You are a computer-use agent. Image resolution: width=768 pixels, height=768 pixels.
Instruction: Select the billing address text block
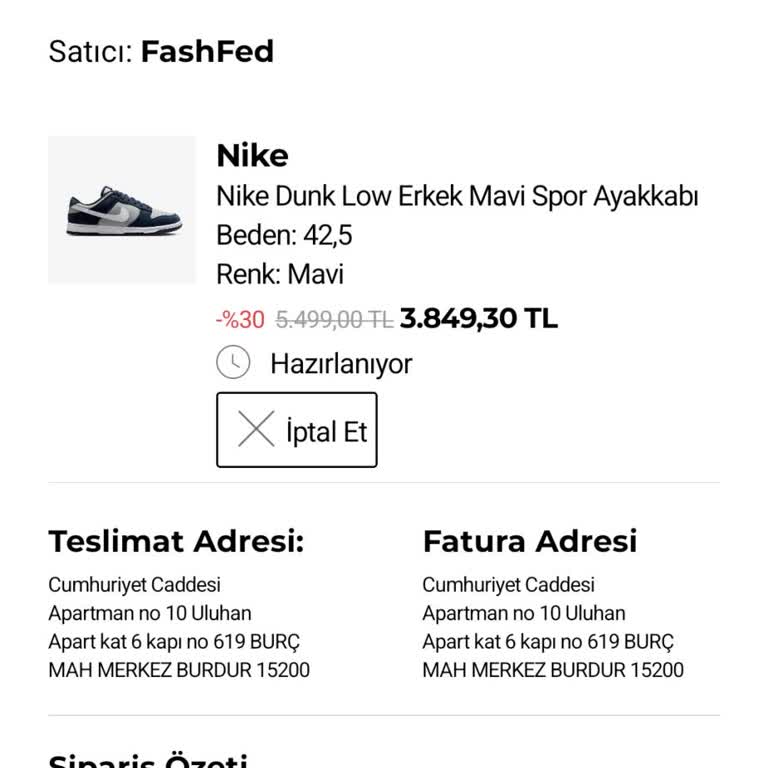coord(553,627)
